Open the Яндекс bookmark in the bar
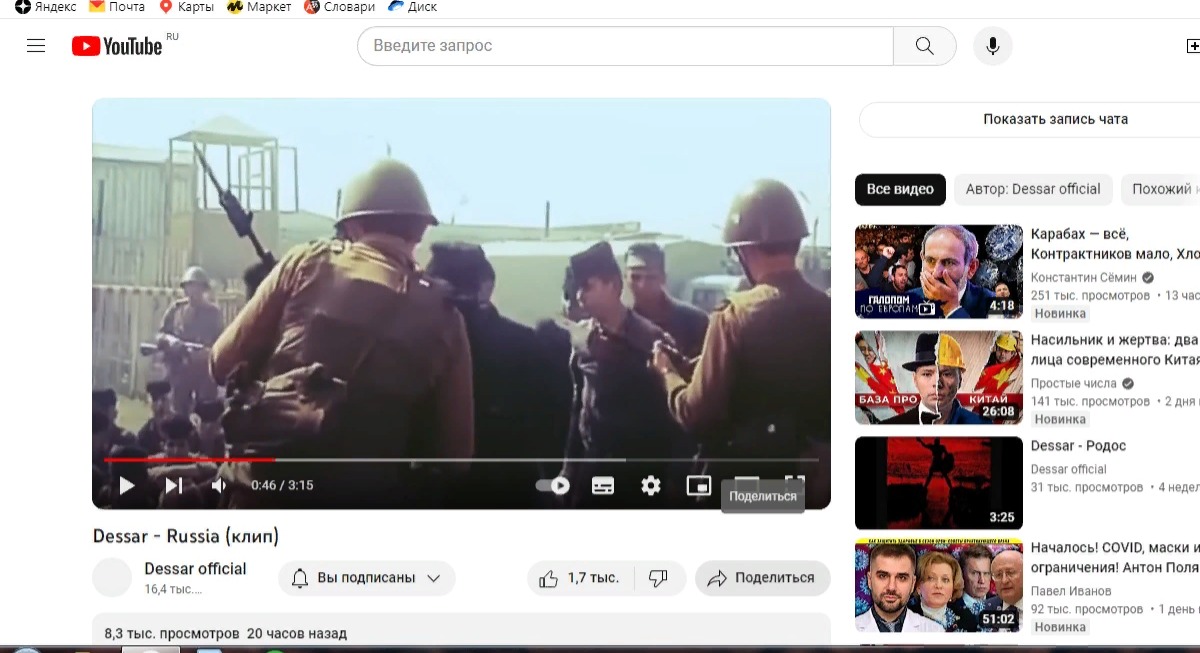 [x=46, y=7]
